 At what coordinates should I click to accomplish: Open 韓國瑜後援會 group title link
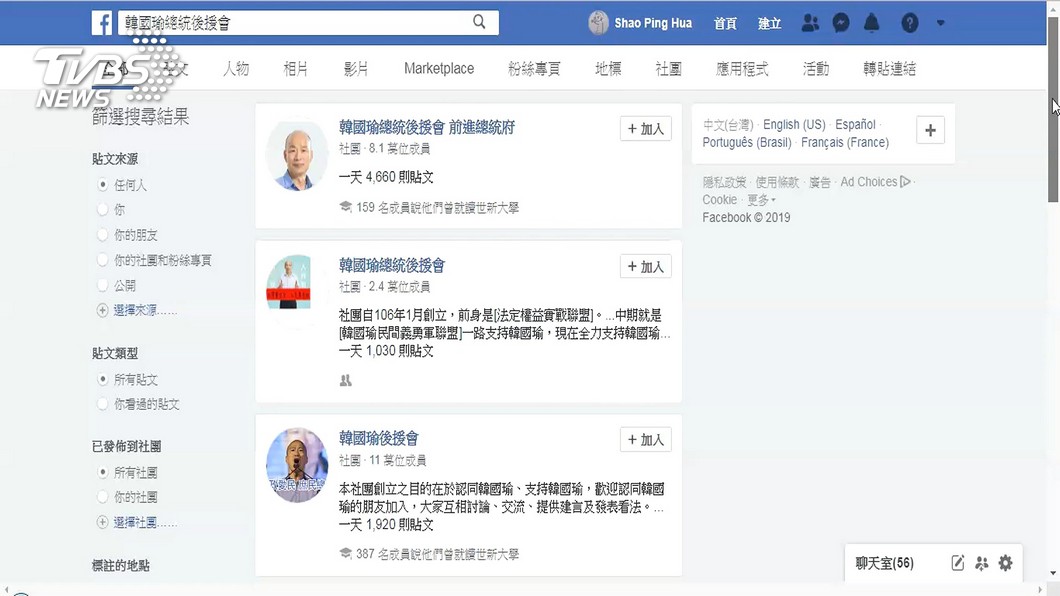click(379, 438)
